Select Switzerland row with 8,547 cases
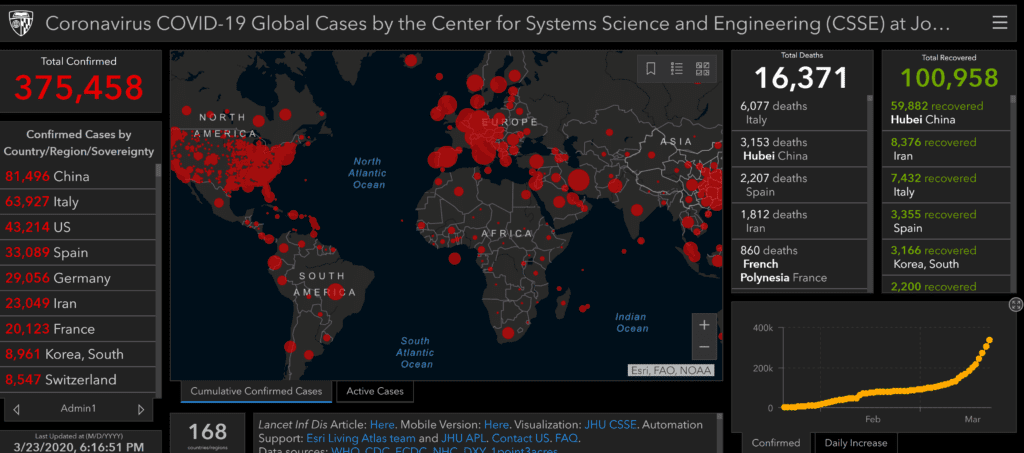The image size is (1024, 453). point(78,380)
